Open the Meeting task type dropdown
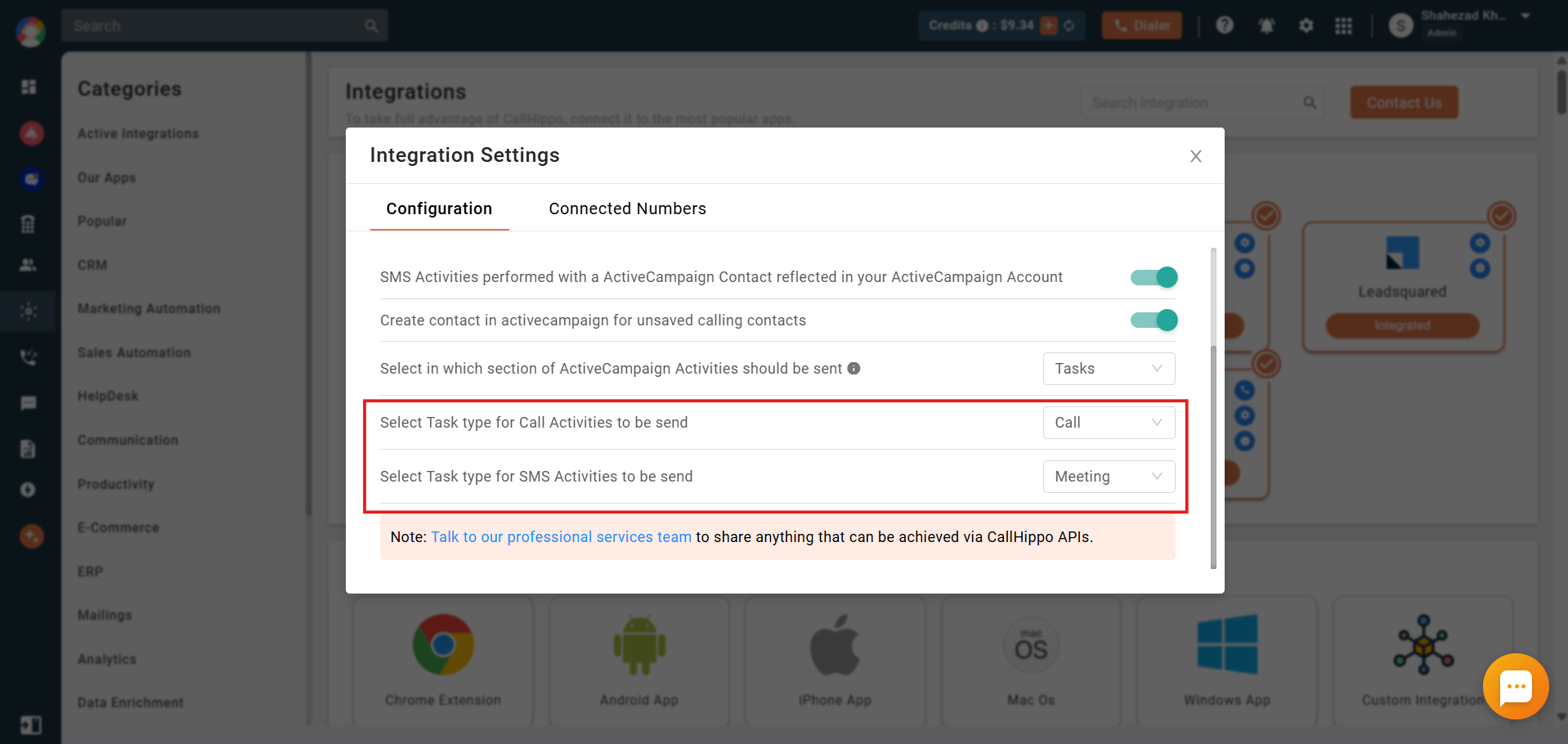This screenshot has width=1568, height=744. (x=1109, y=477)
